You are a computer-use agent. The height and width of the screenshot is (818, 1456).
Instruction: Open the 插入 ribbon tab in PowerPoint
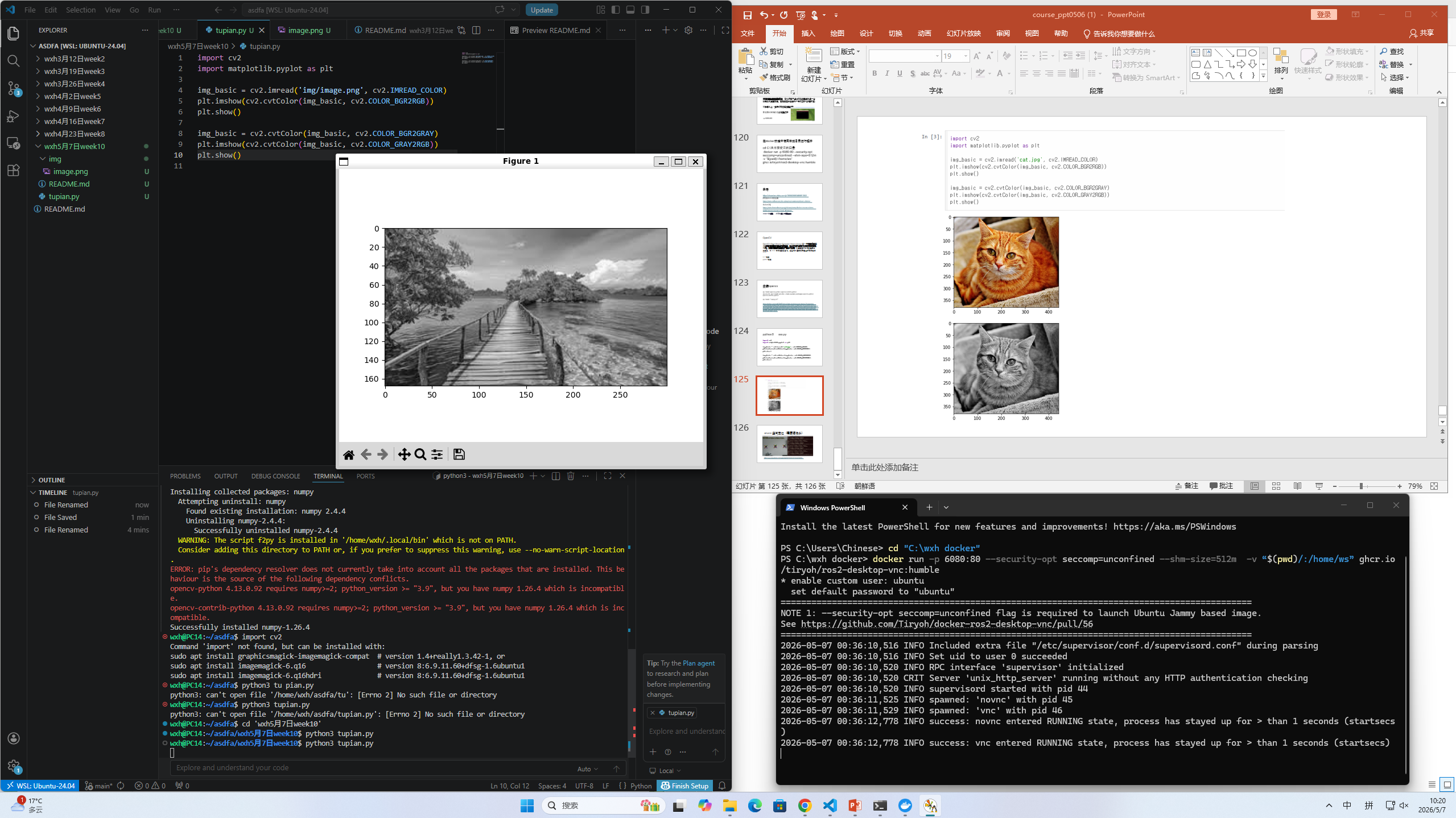coord(808,34)
